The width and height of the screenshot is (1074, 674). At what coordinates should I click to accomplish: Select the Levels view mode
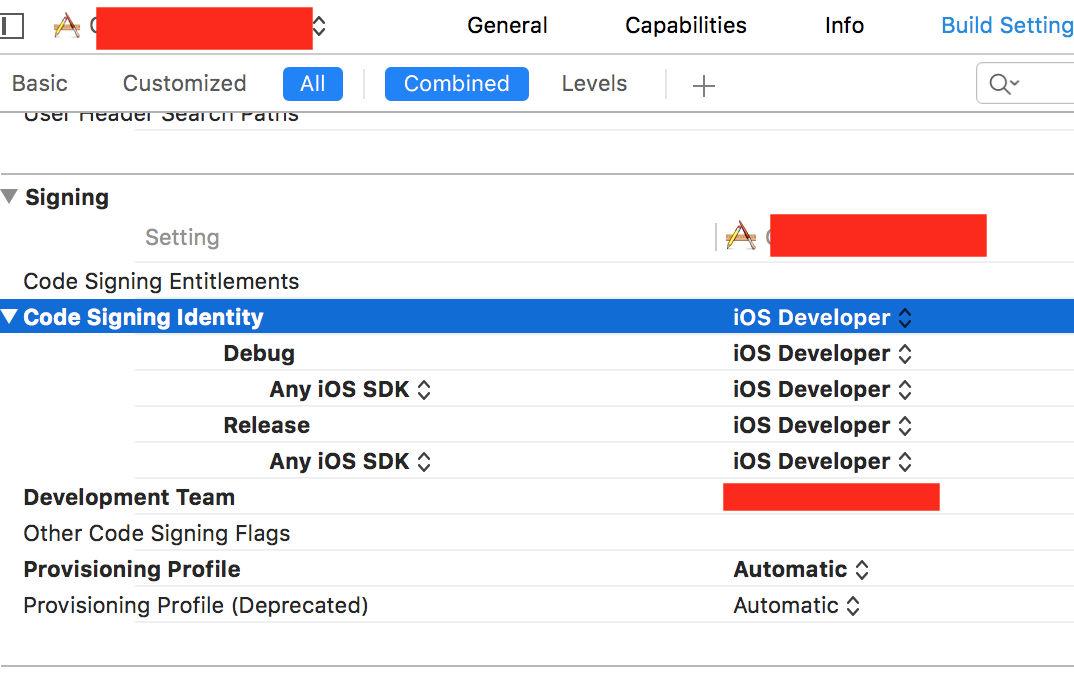(594, 84)
